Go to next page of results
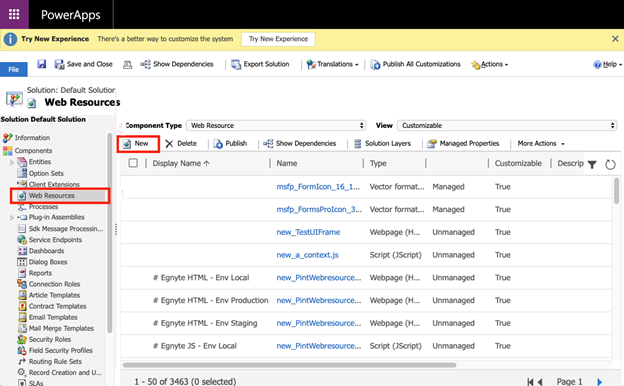The image size is (624, 386). 599,382
